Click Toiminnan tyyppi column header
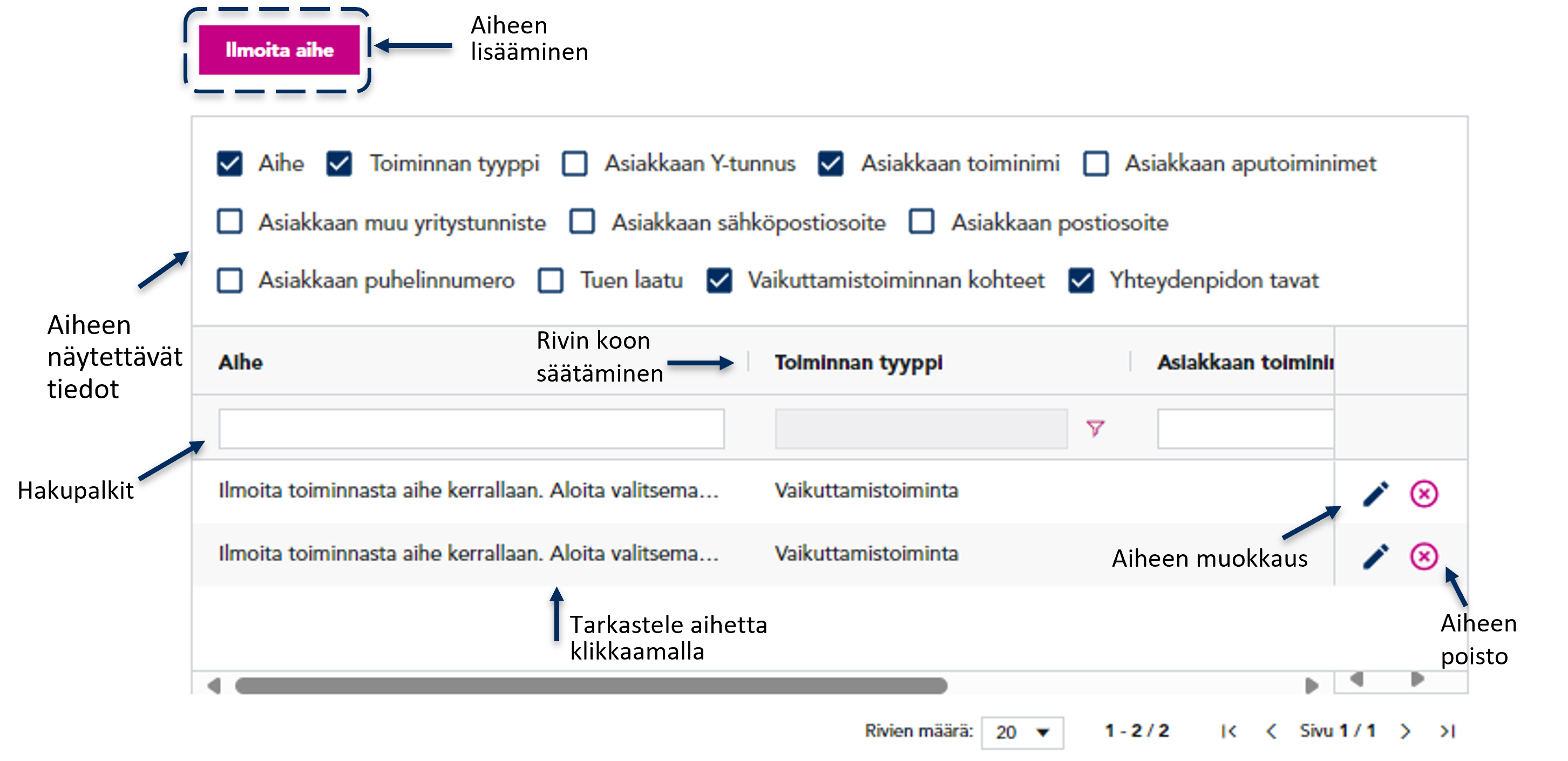The image size is (1568, 761). click(858, 362)
